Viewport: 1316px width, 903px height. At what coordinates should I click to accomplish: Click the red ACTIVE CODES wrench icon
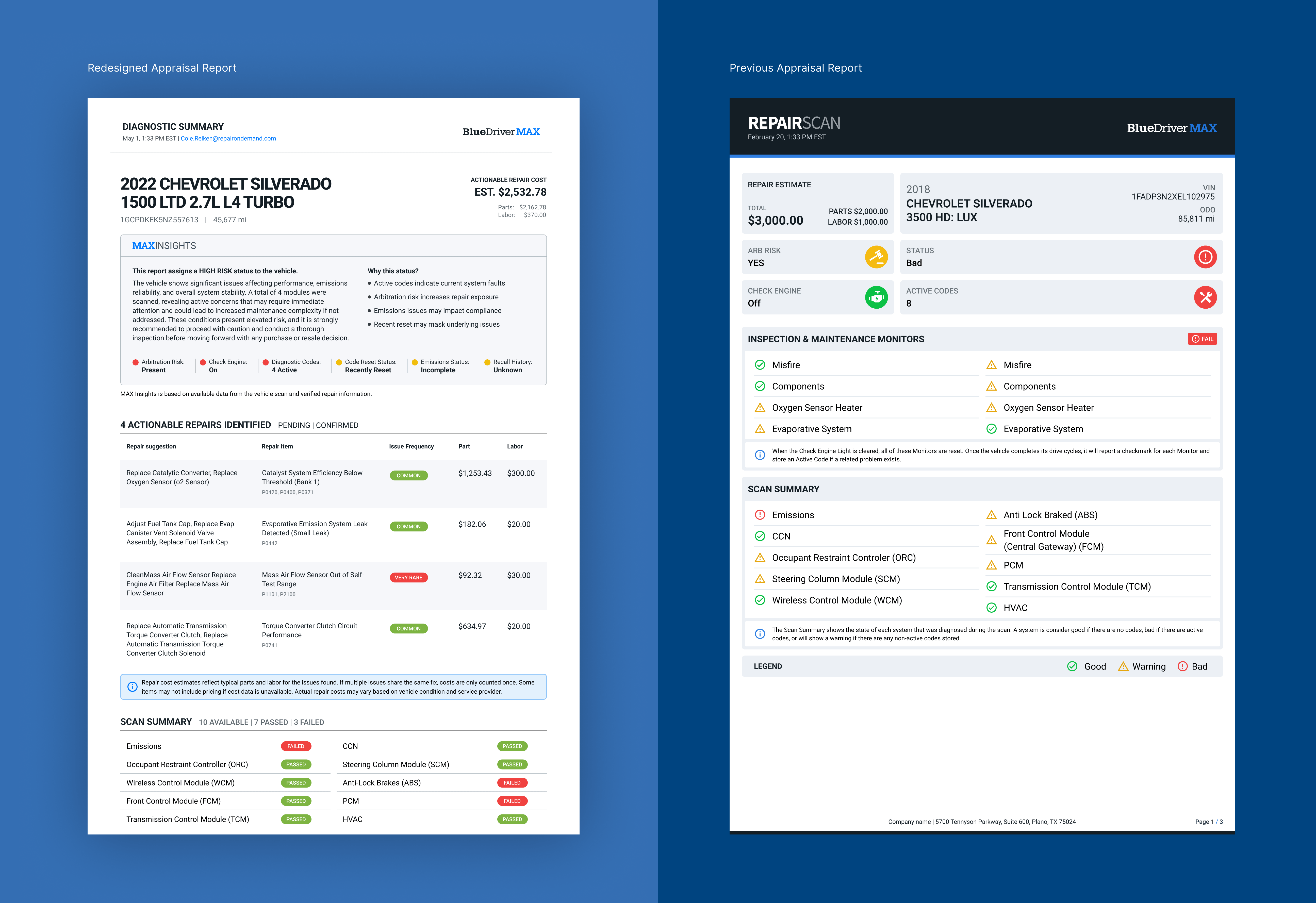[x=1205, y=297]
